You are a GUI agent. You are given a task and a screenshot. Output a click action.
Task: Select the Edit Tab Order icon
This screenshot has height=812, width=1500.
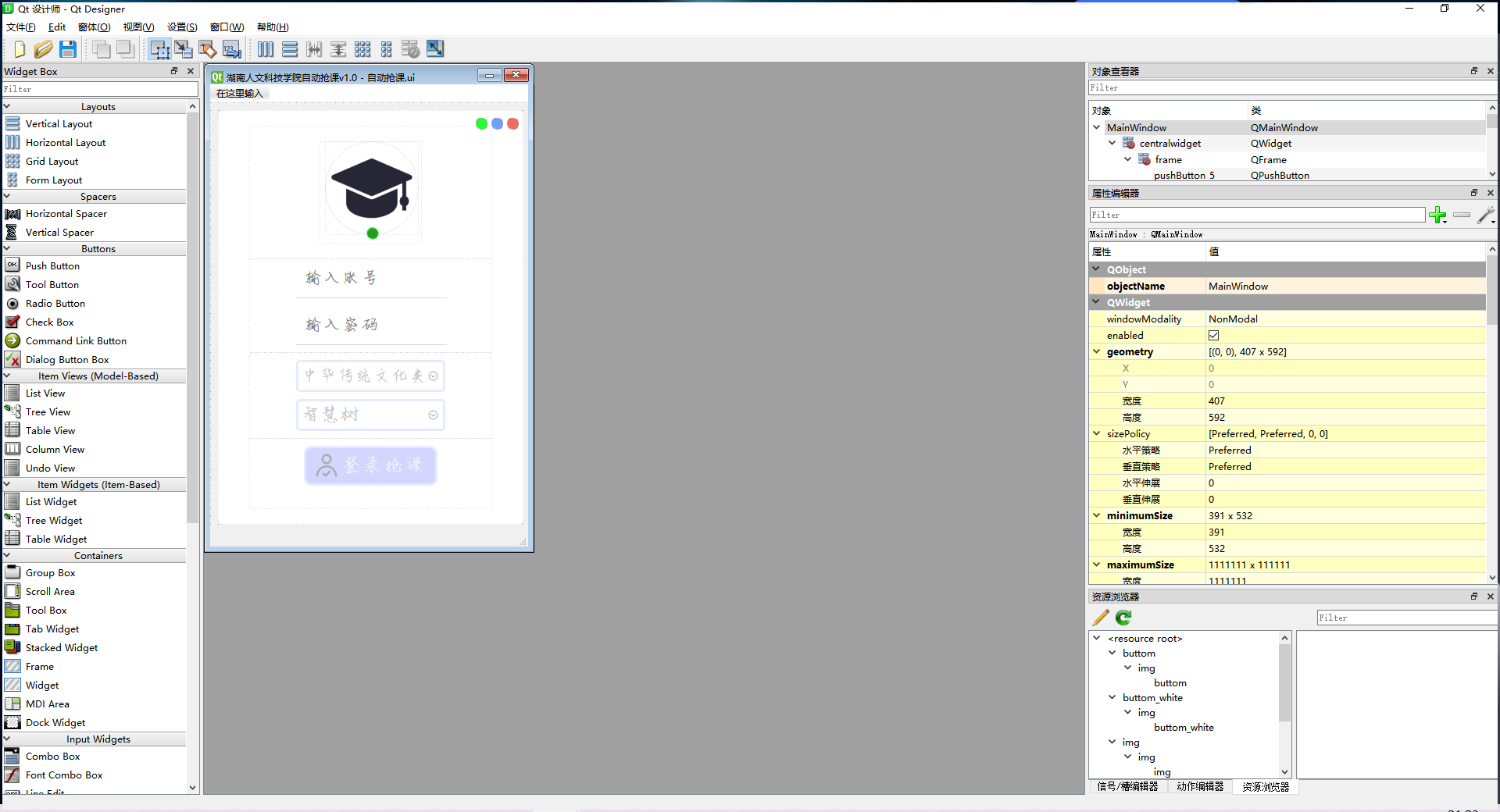[232, 49]
